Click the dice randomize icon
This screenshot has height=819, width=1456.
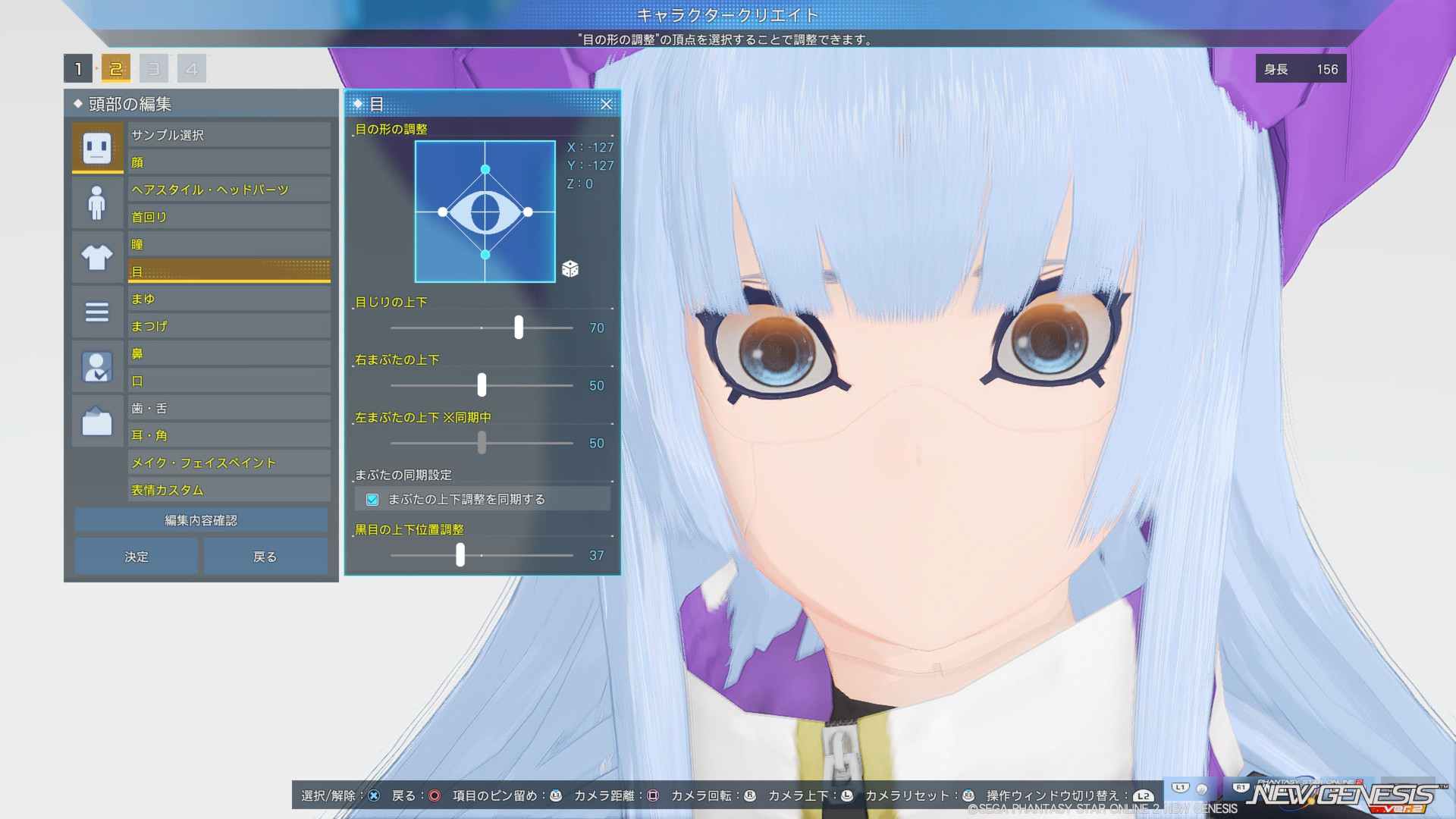(570, 268)
